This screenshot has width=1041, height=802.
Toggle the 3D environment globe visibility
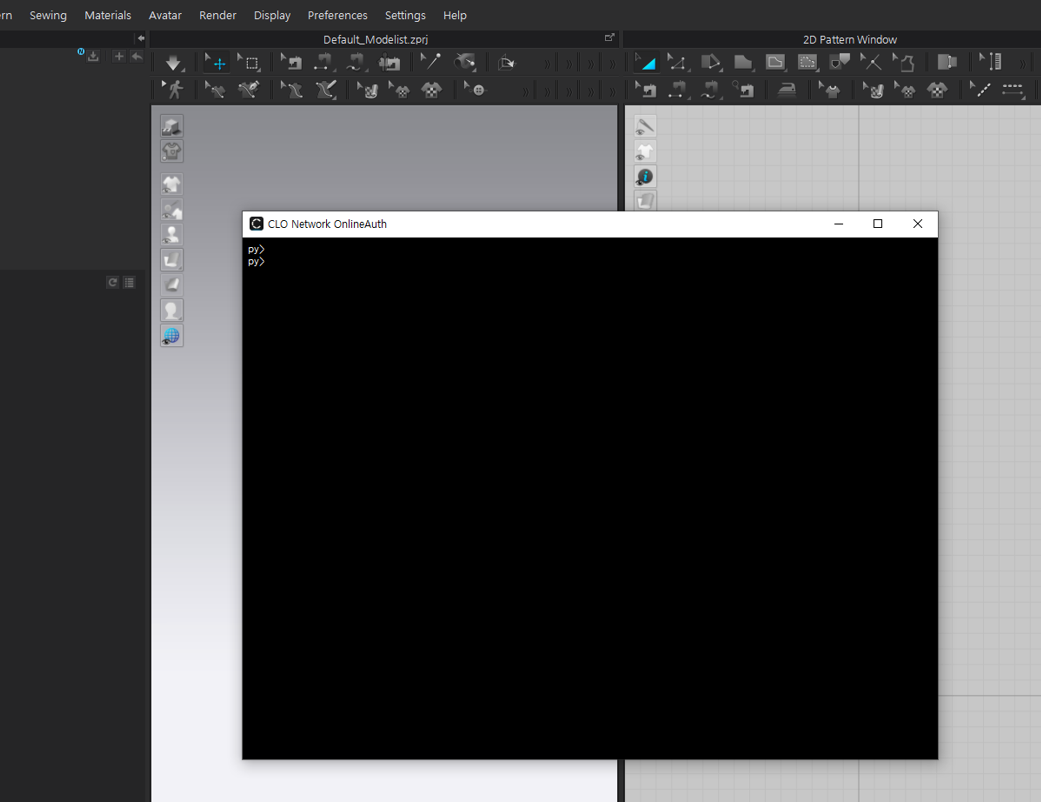click(171, 335)
